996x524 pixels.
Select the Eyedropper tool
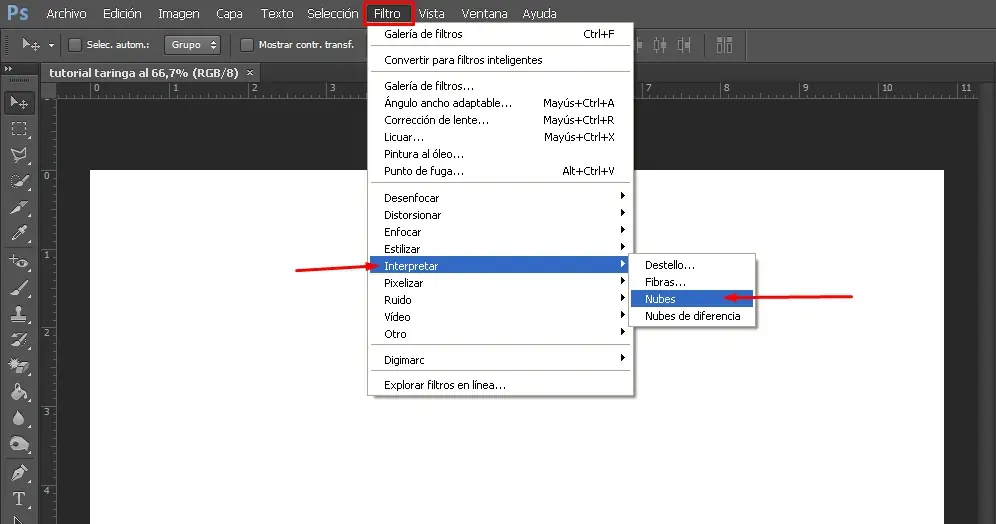pos(19,234)
